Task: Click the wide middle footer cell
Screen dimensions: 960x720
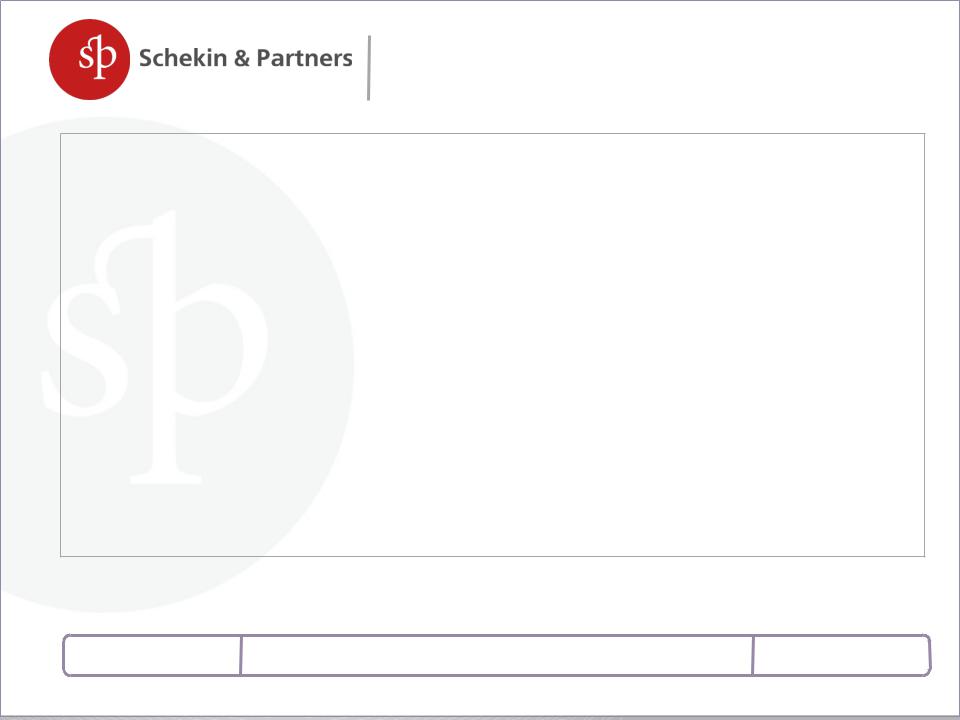Action: click(497, 655)
